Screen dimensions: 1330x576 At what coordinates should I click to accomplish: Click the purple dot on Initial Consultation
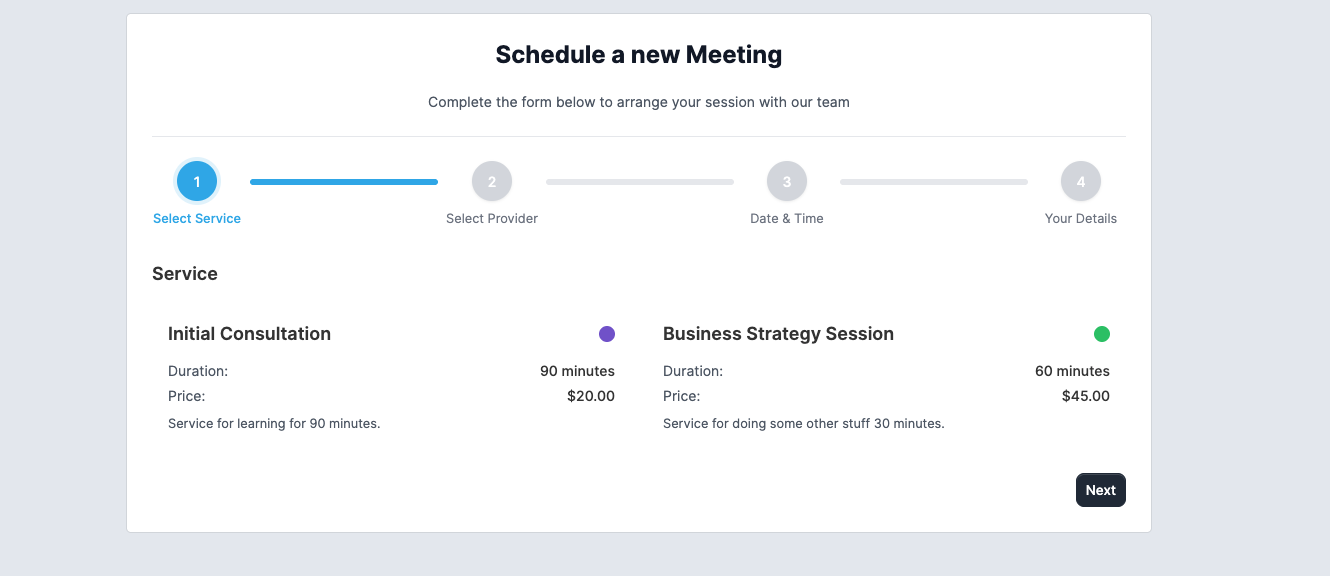(x=607, y=334)
